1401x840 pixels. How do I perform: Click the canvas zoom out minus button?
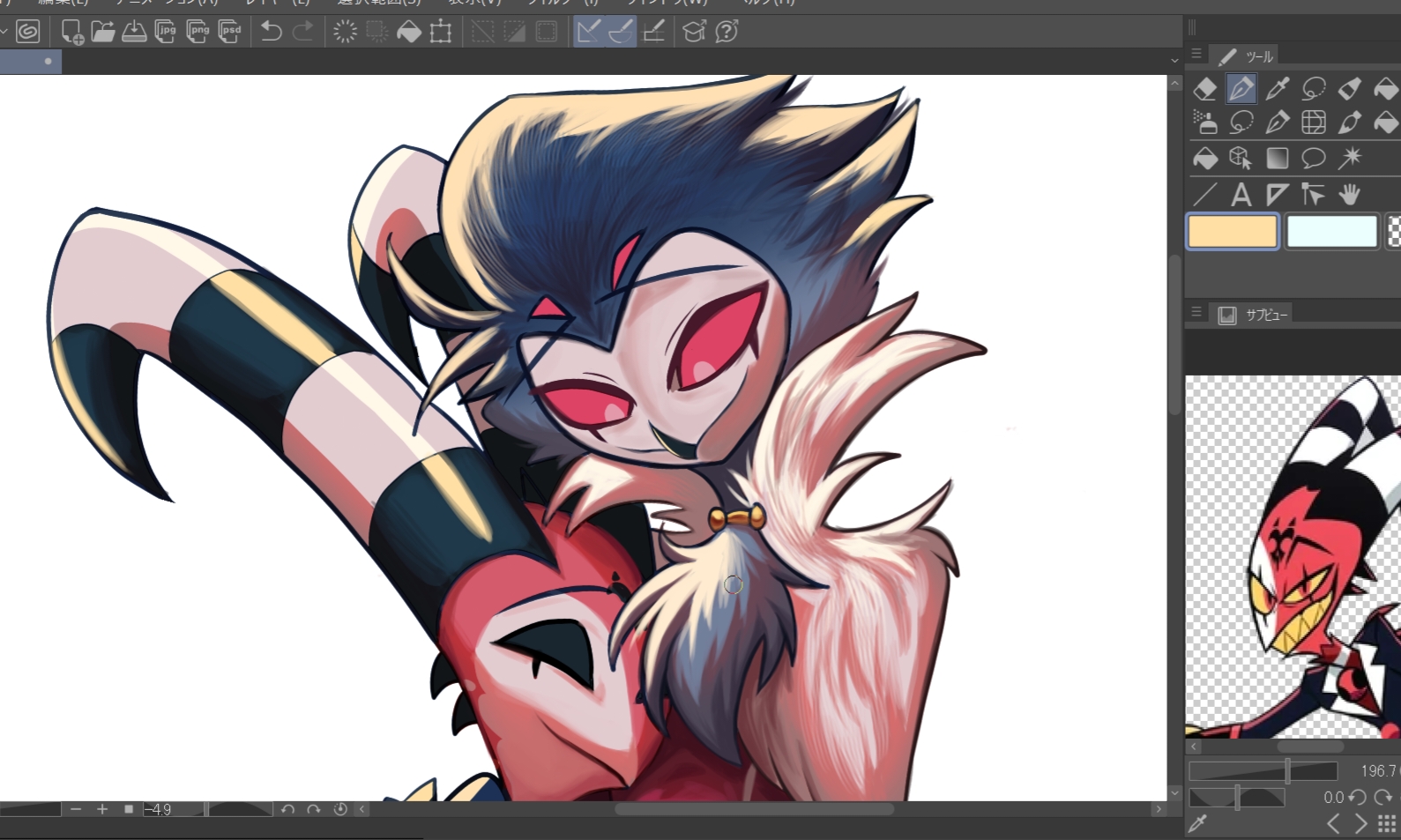[x=76, y=809]
